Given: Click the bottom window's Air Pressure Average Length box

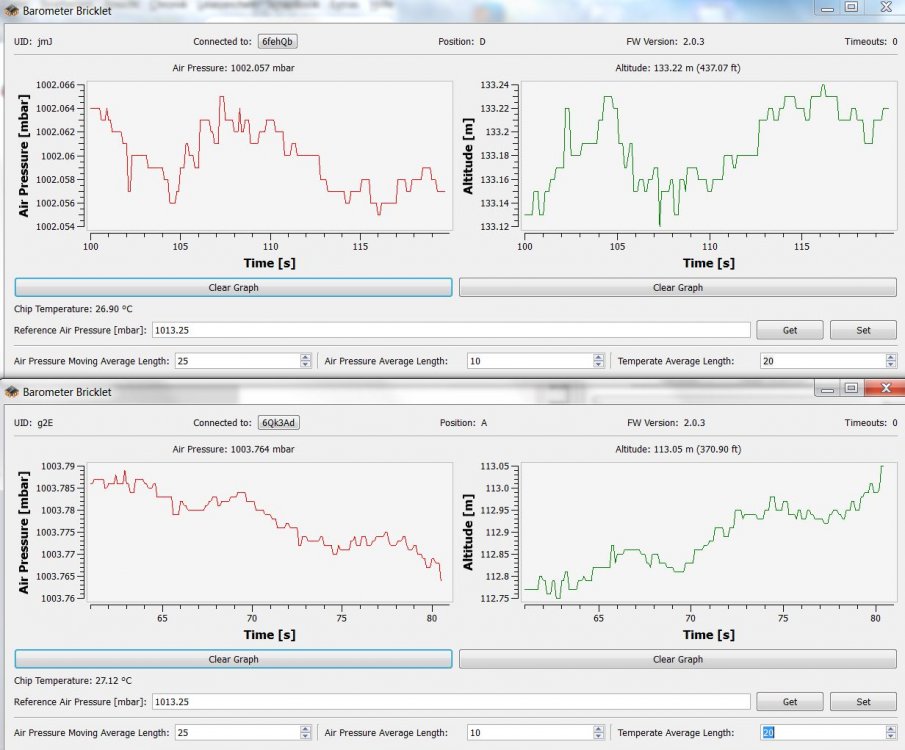Looking at the screenshot, I should coord(528,733).
